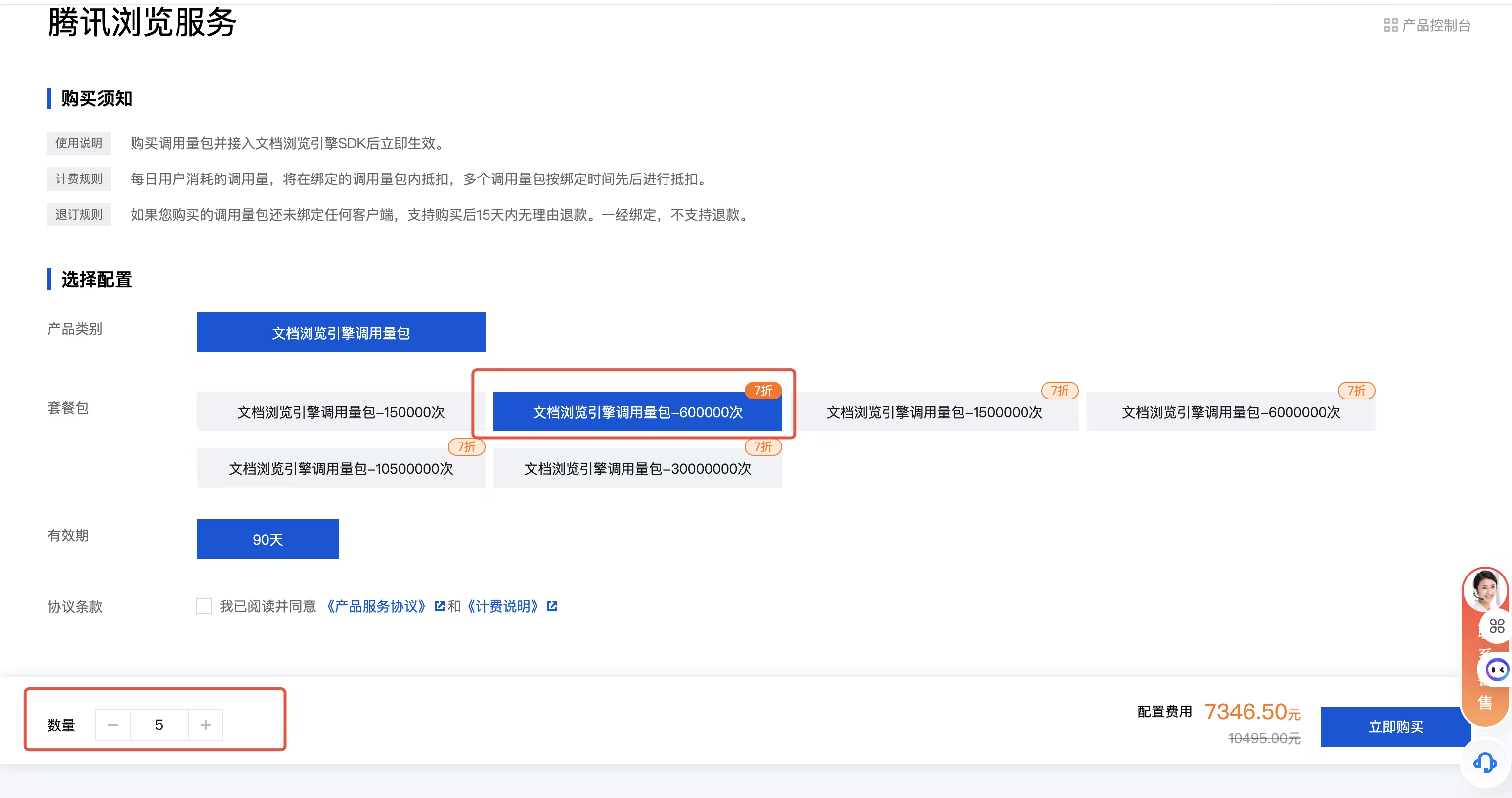Select the 90天 validity period

(267, 538)
